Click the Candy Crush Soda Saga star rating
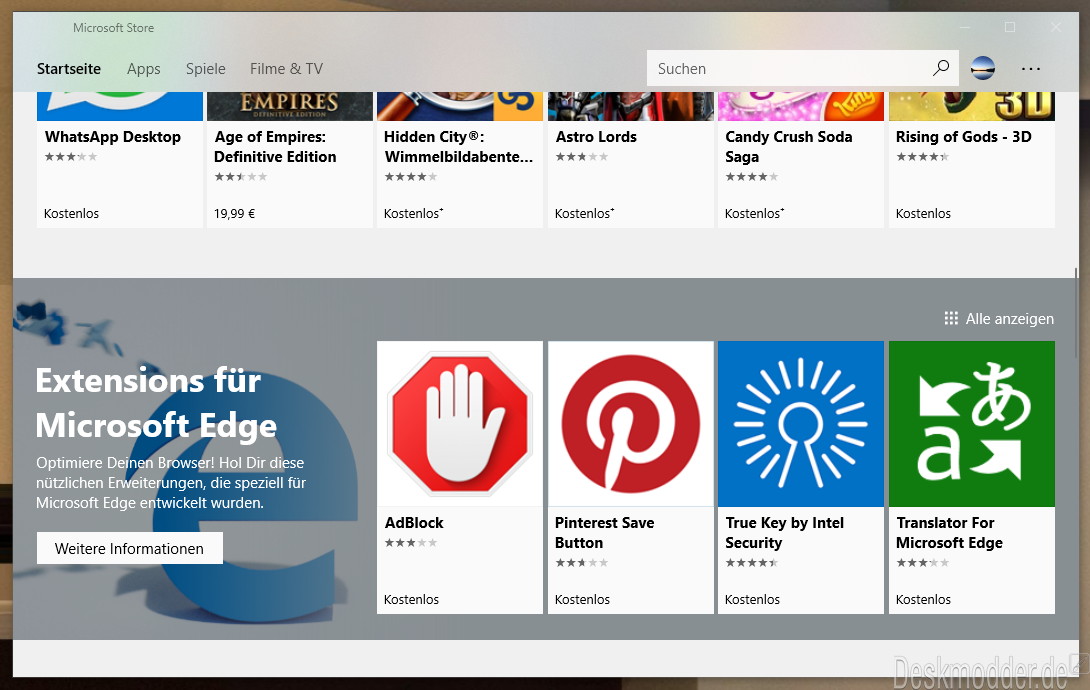Screen dimensions: 1090x690 [x=751, y=176]
